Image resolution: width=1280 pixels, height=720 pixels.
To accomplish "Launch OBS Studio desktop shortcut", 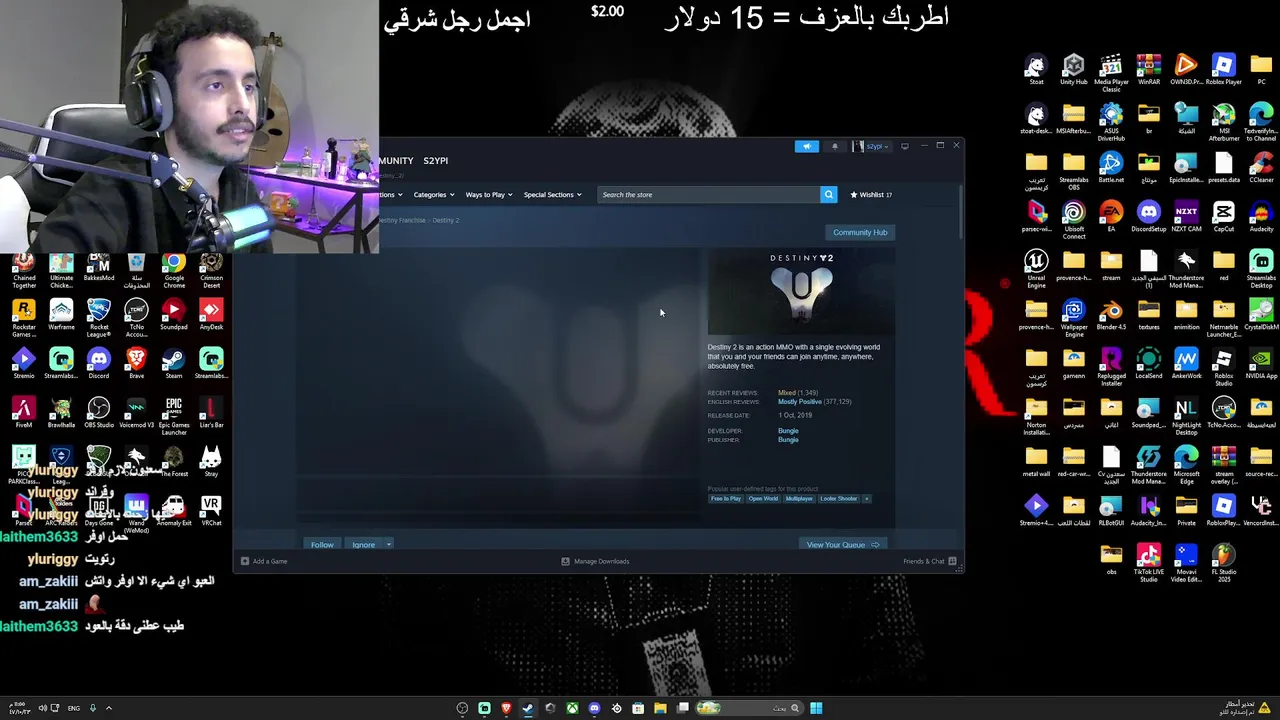I will coord(99,413).
